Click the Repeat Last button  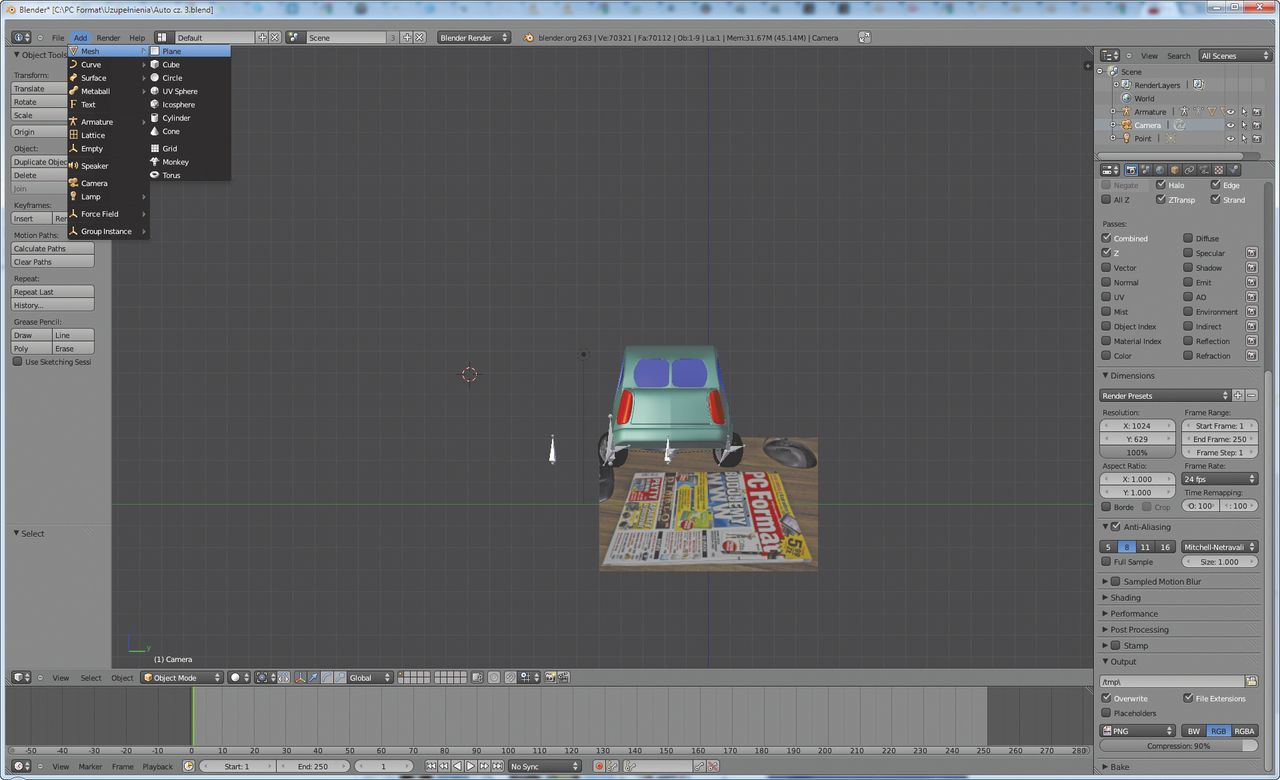point(53,292)
